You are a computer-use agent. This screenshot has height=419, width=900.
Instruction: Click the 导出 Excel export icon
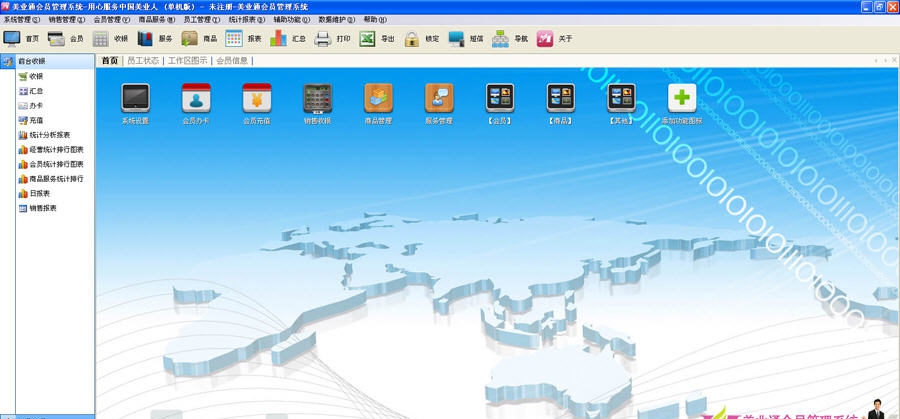367,38
